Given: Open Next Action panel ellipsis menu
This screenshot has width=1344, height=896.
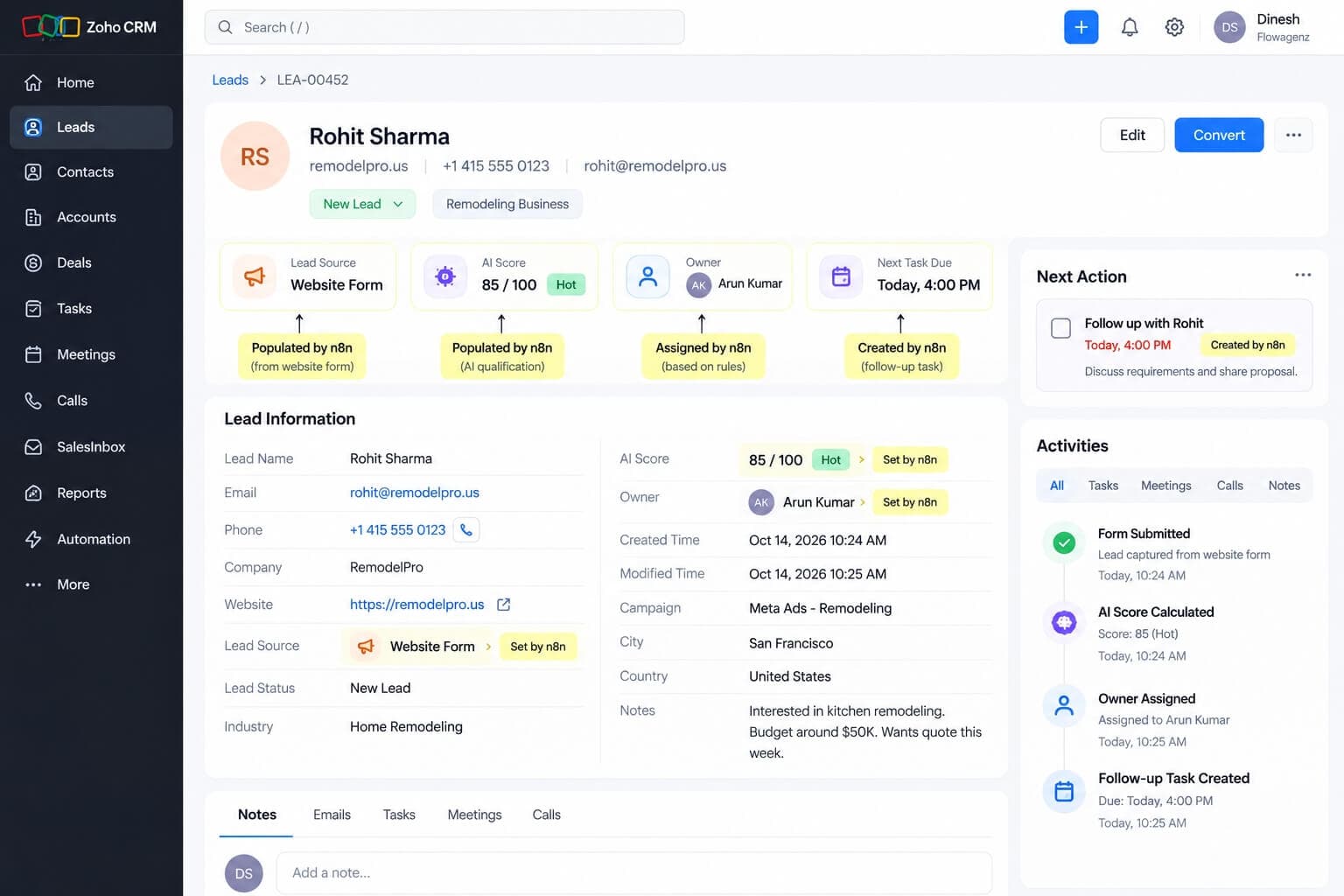Looking at the screenshot, I should (x=1303, y=275).
